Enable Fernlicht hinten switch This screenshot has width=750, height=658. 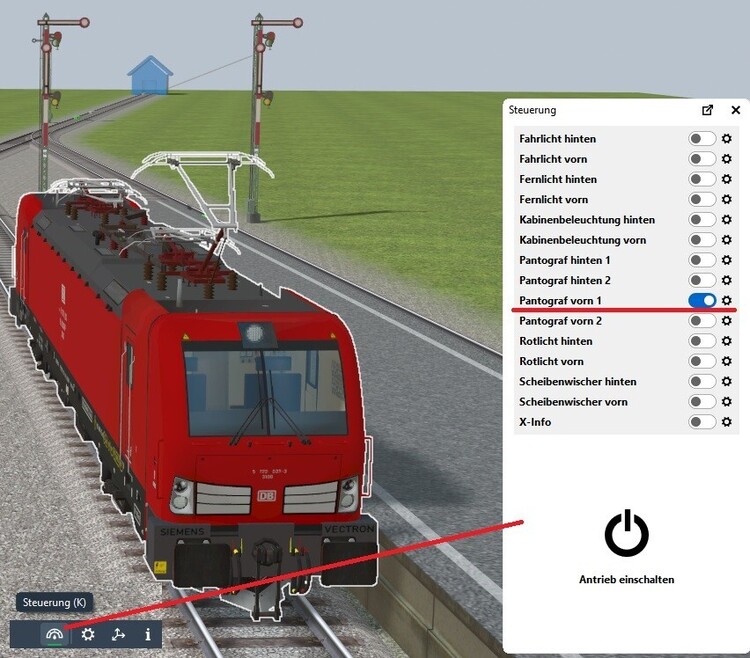pyautogui.click(x=702, y=179)
